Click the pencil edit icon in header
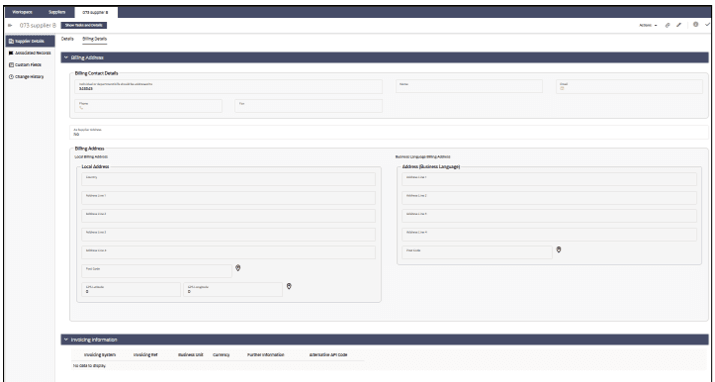The width and height of the screenshot is (715, 382). click(x=679, y=25)
